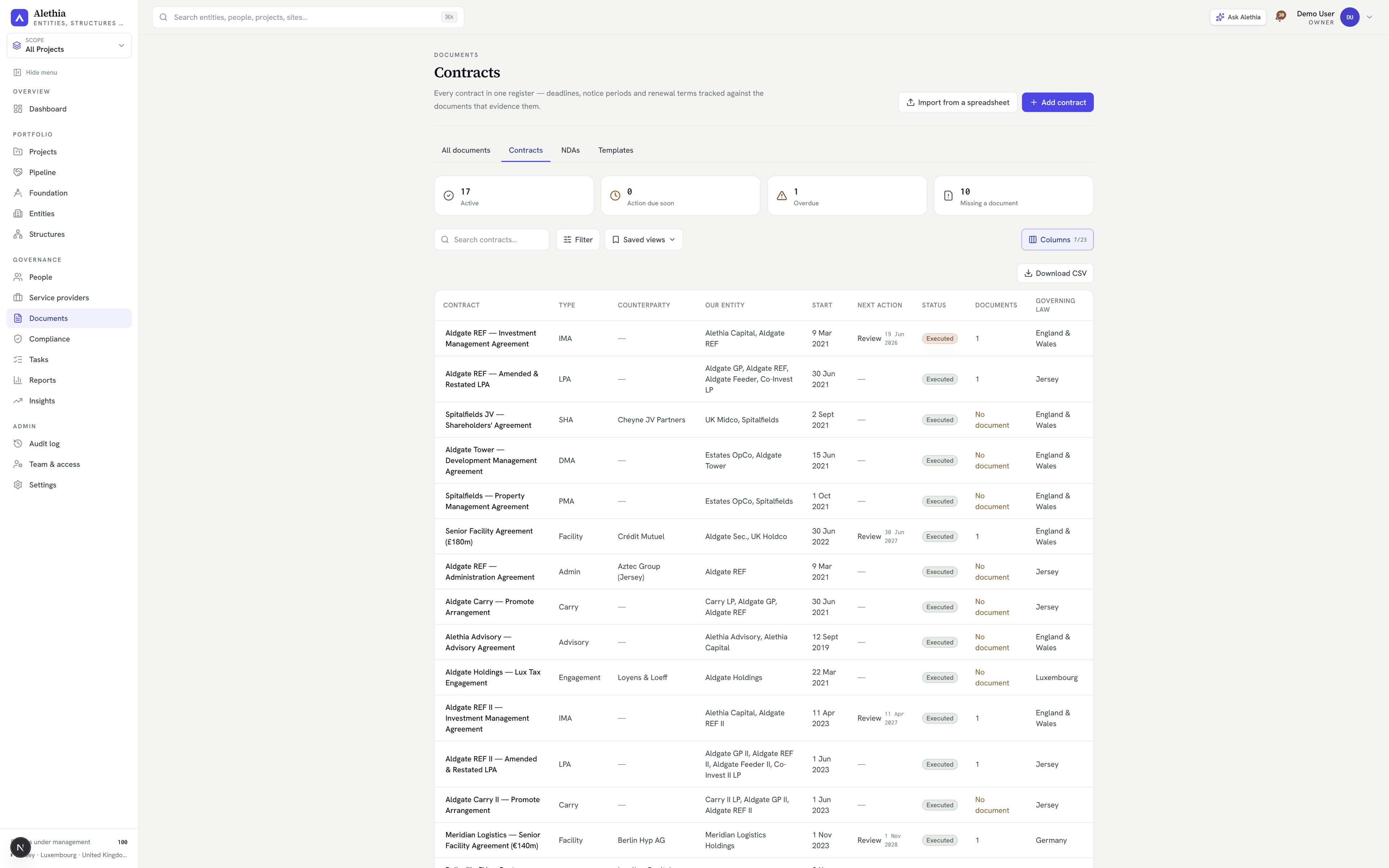Click Crédit Mutuel counterparty cell
Screen dimensions: 1389x868
pyautogui.click(x=641, y=537)
